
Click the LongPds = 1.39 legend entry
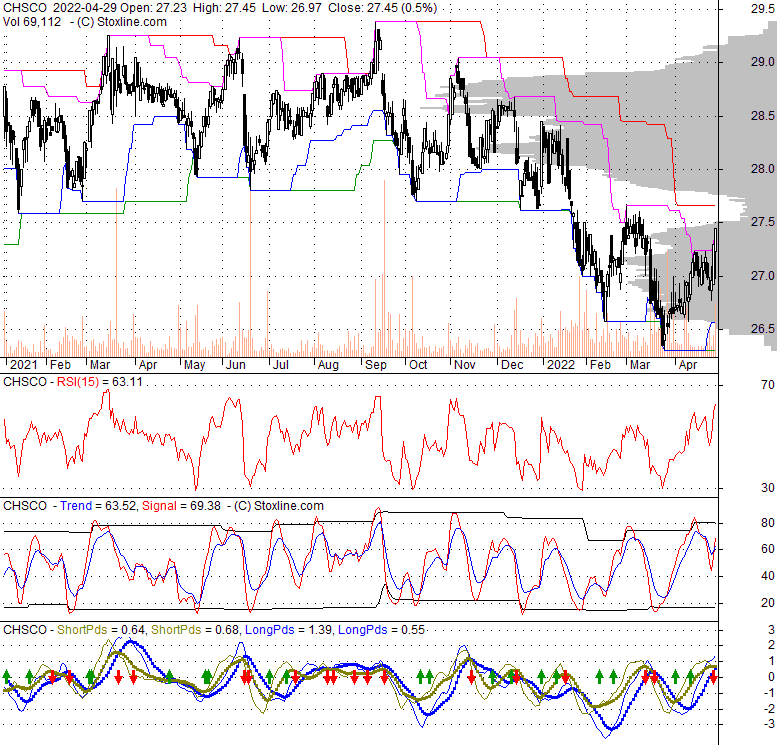pyautogui.click(x=288, y=630)
